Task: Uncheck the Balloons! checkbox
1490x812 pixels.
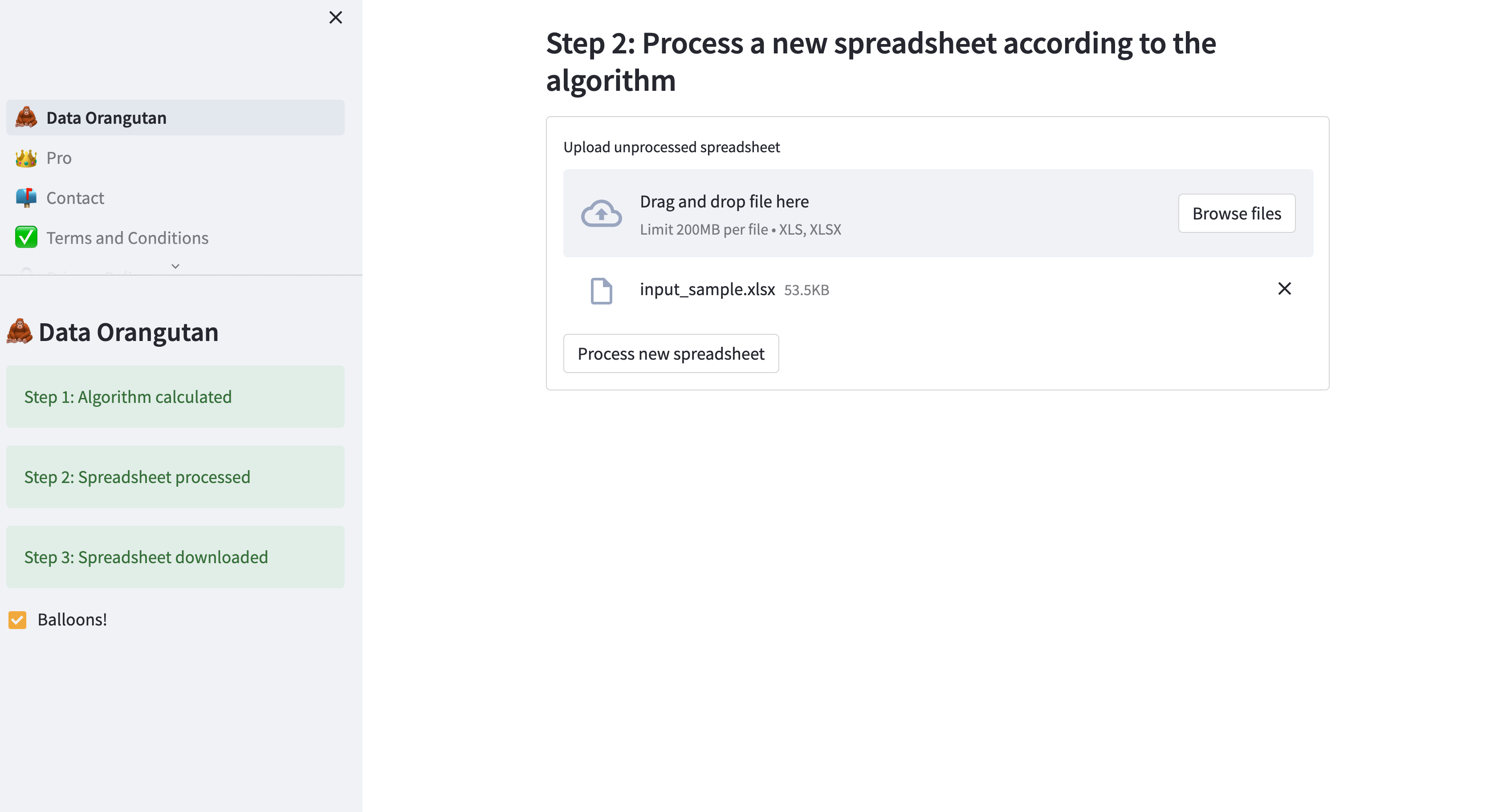Action: pos(17,620)
